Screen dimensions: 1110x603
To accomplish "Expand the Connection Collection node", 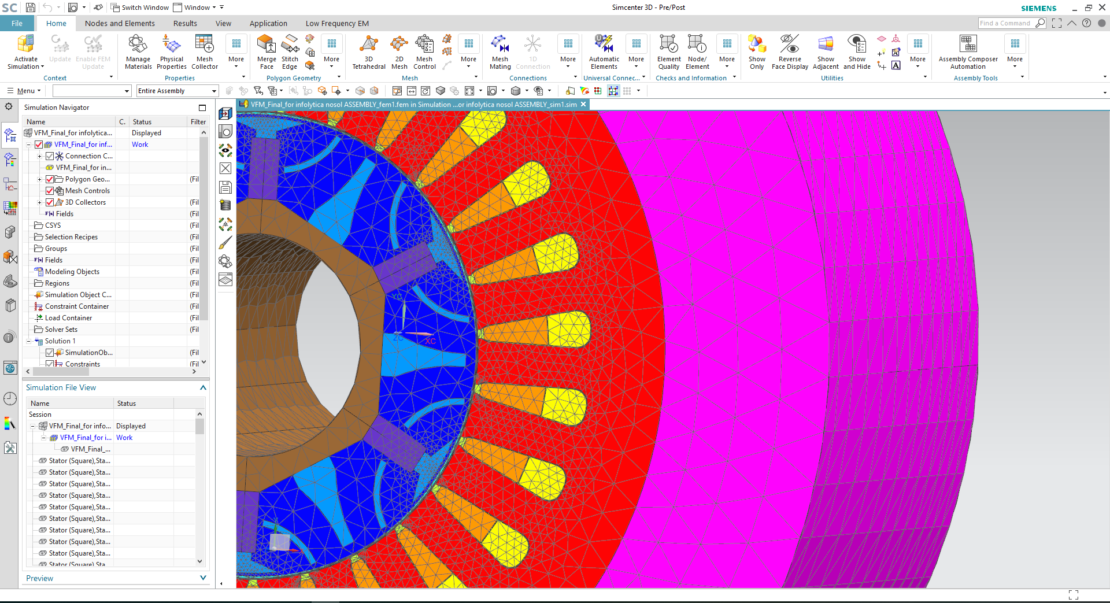I will tap(40, 155).
